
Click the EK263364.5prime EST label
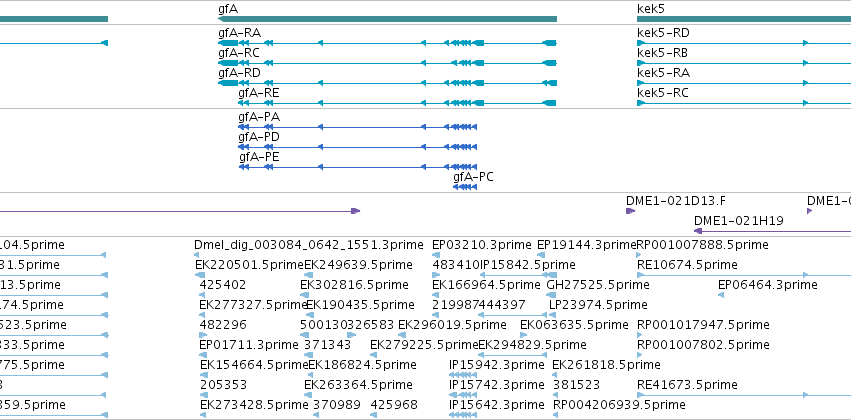click(358, 385)
